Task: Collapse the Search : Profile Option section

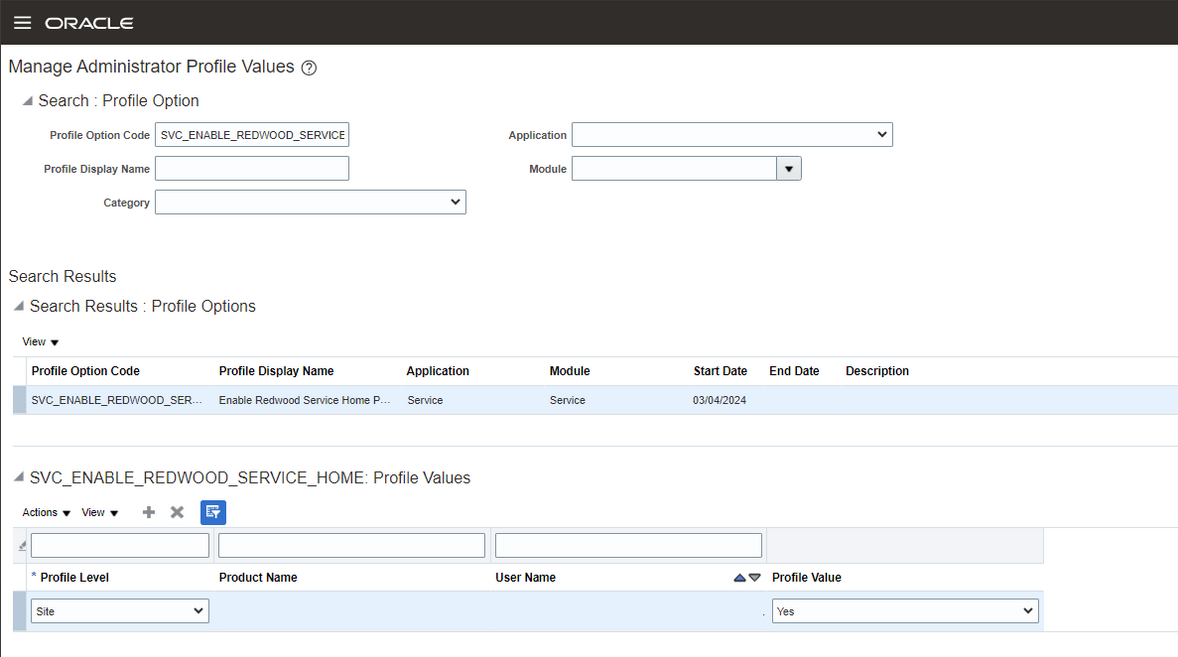Action: tap(27, 101)
